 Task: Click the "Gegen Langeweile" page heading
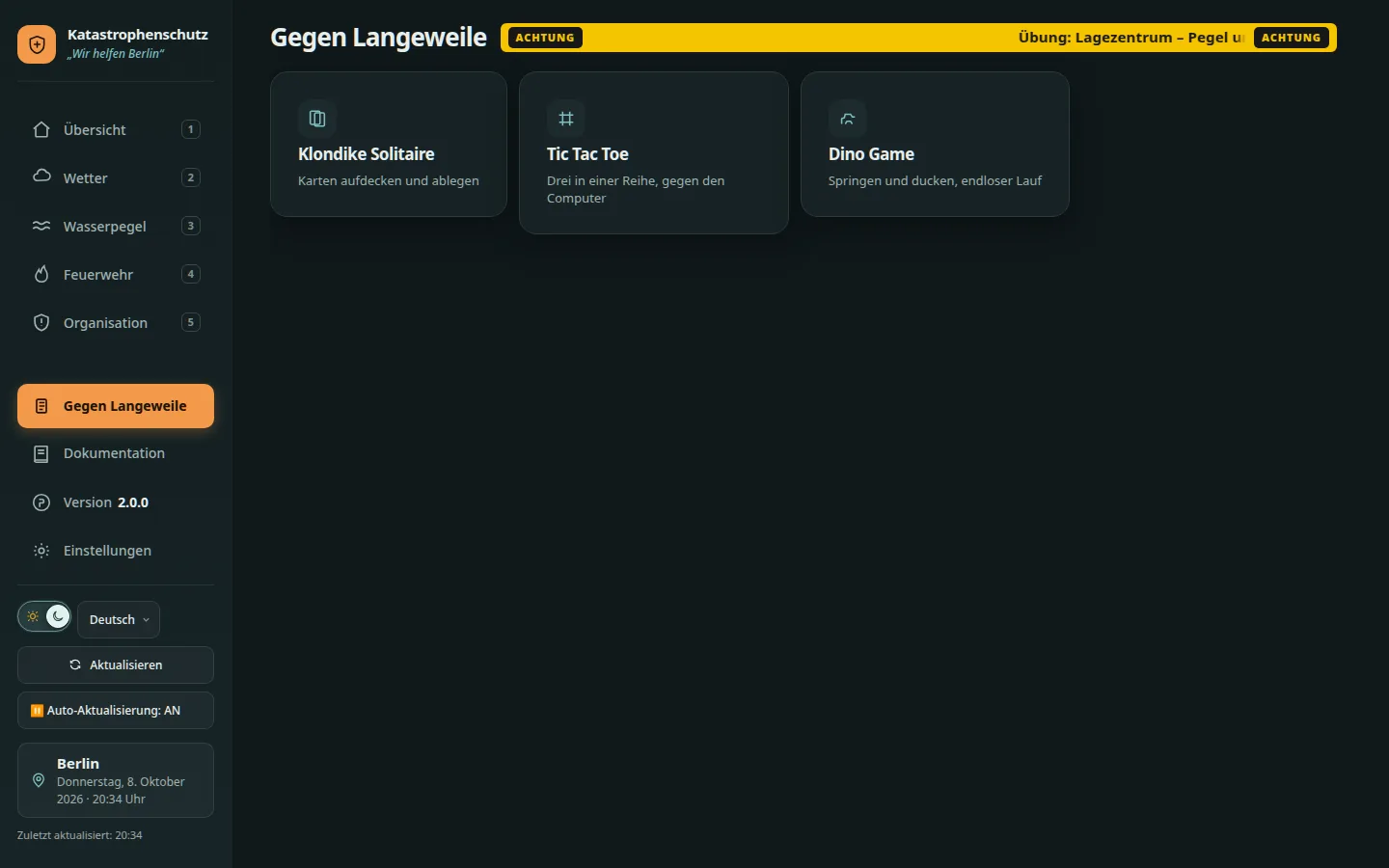pos(378,38)
